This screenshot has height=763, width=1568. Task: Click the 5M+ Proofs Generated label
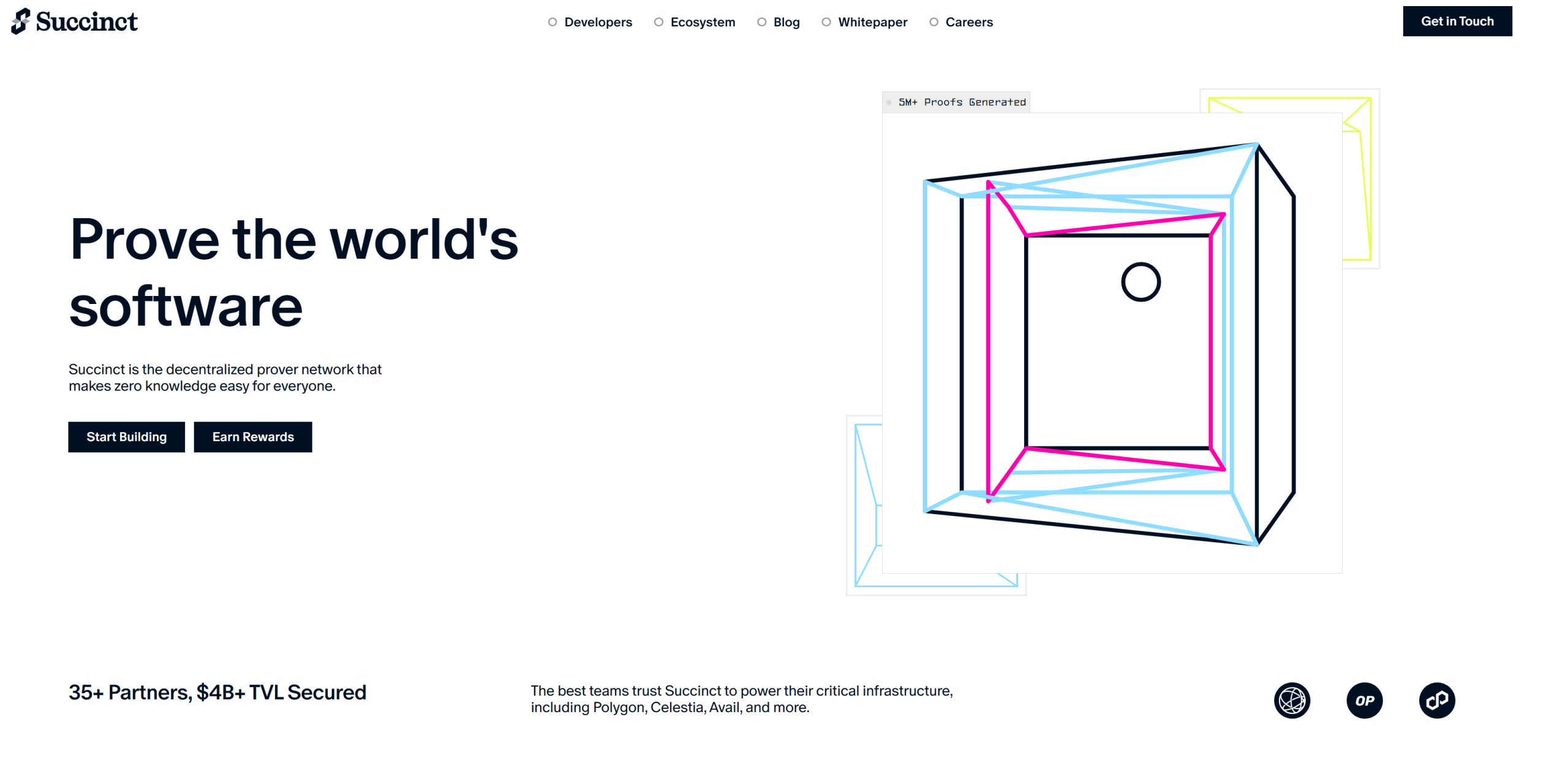[x=956, y=102]
